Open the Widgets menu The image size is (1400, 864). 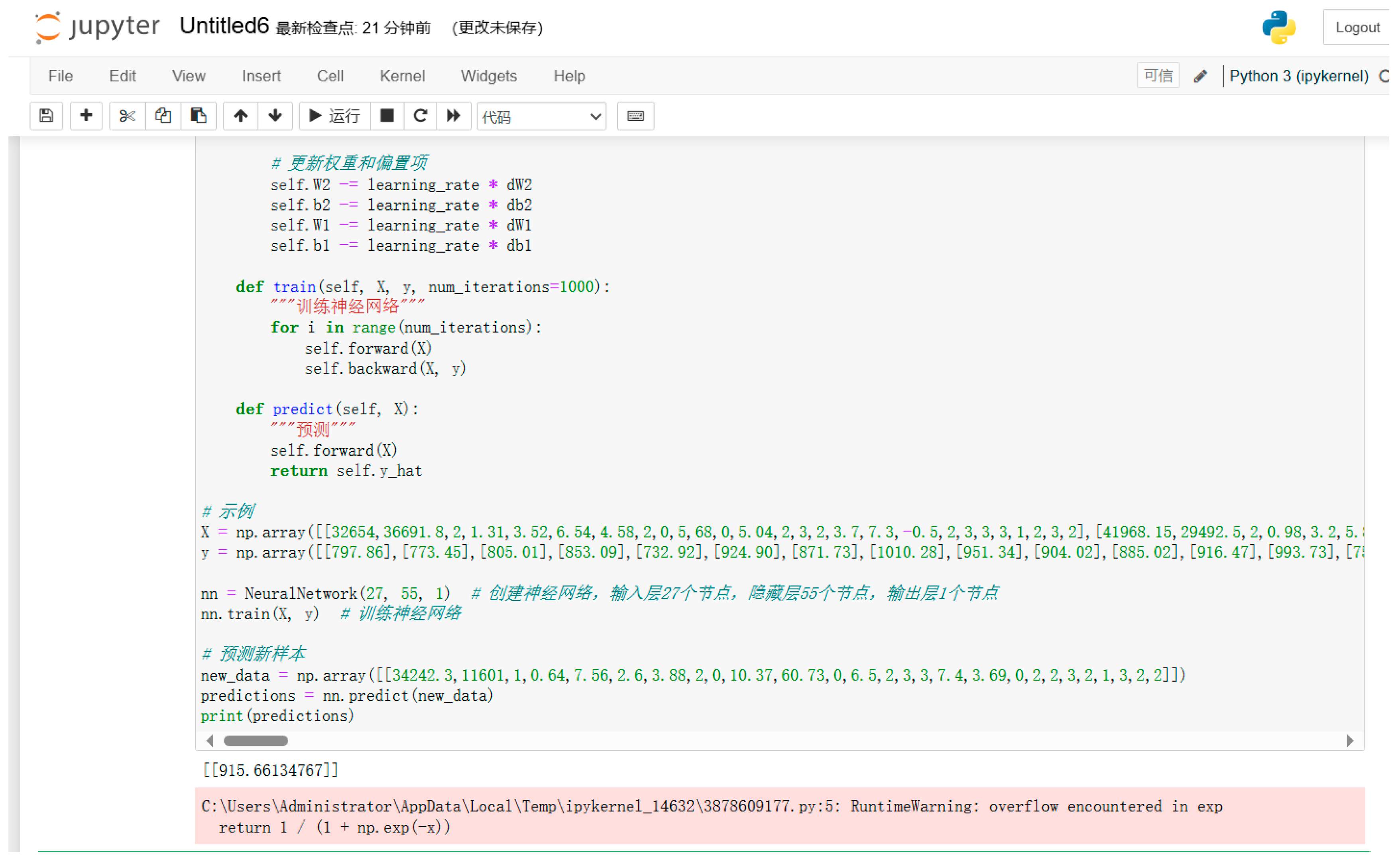489,76
